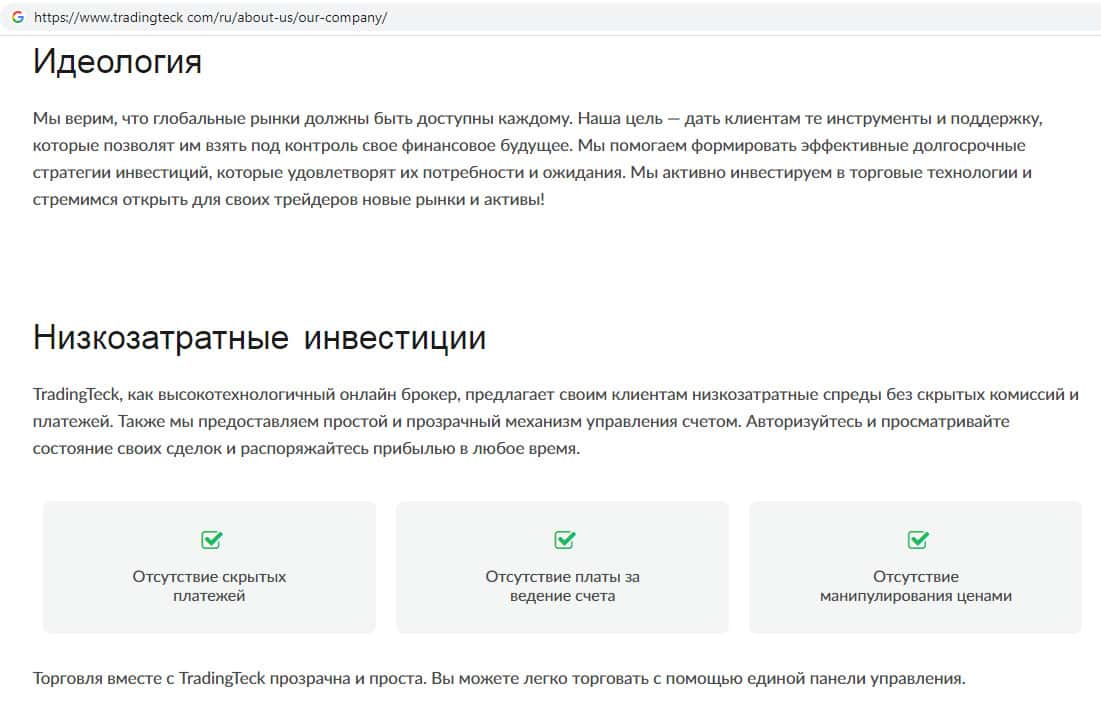Click green checkmark above 'Отсутствие скрытых платежей'
Screen dimensions: 1101x725
coord(211,540)
